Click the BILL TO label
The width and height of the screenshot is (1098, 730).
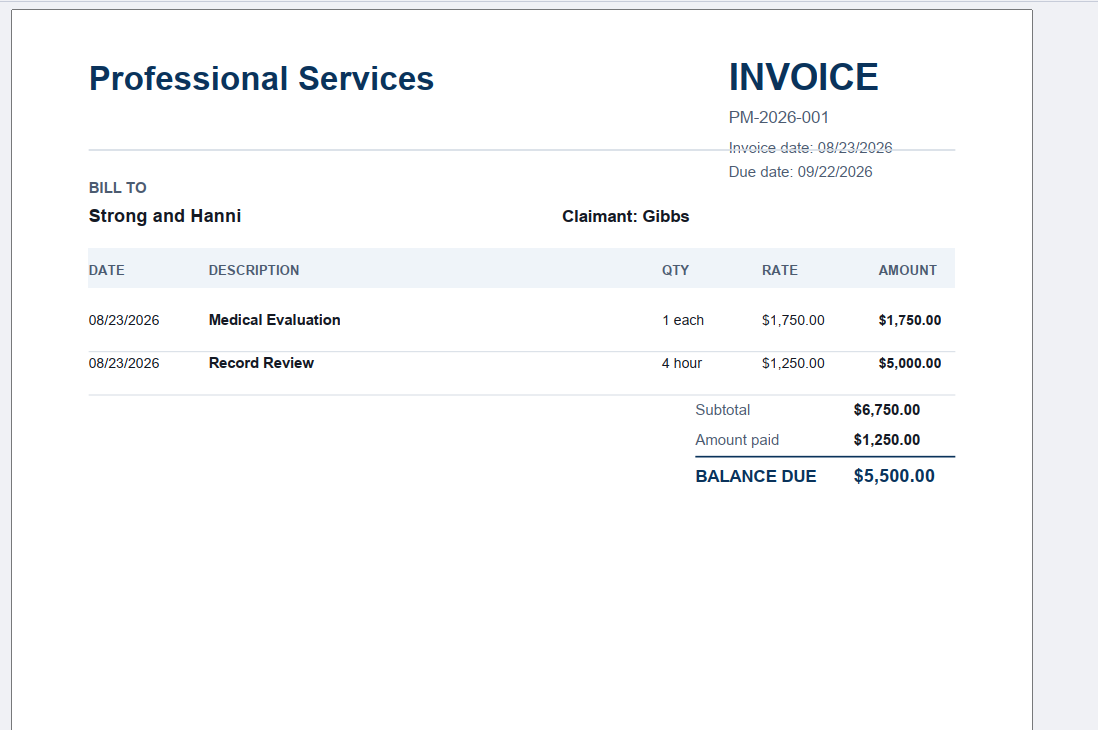pos(118,188)
